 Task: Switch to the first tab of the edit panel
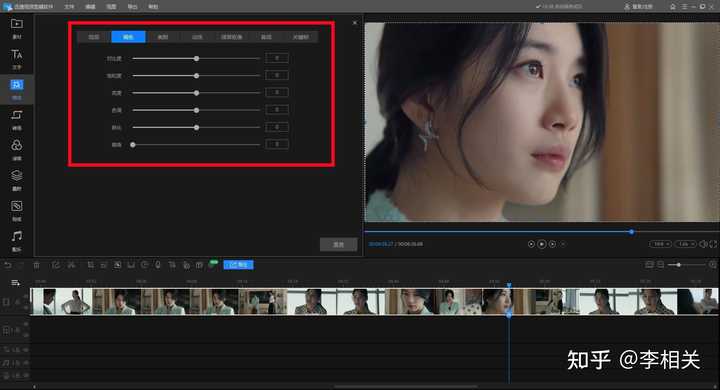pyautogui.click(x=94, y=37)
